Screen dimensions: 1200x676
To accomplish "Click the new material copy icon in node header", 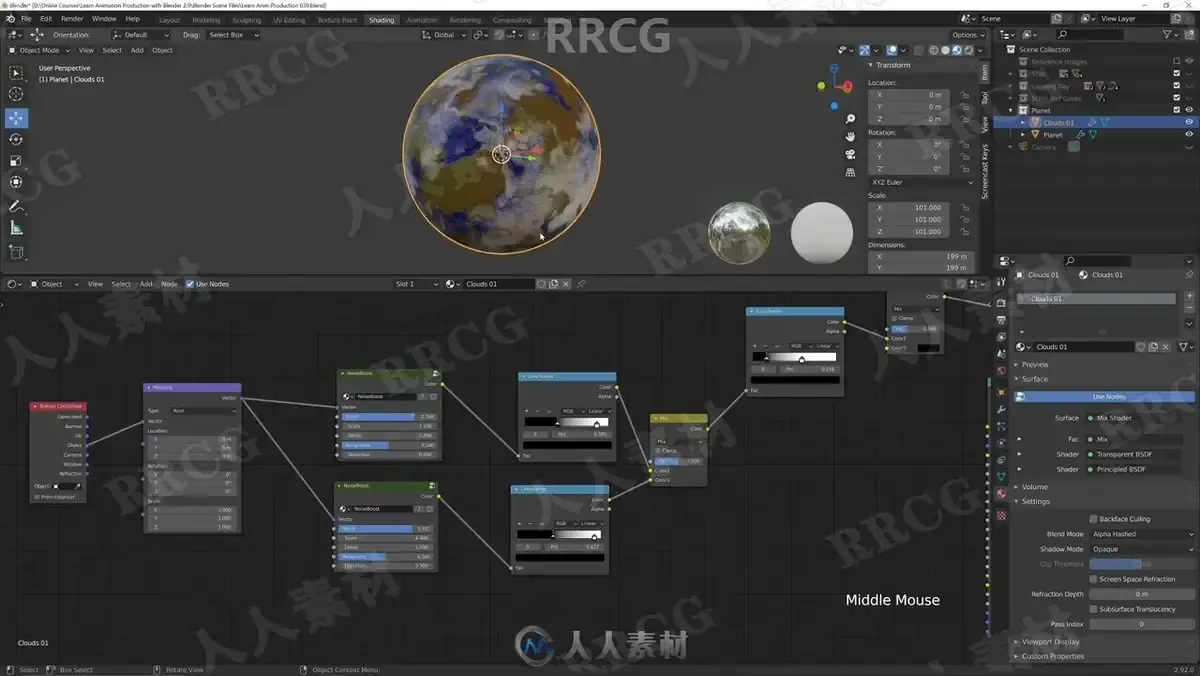I will tap(555, 284).
